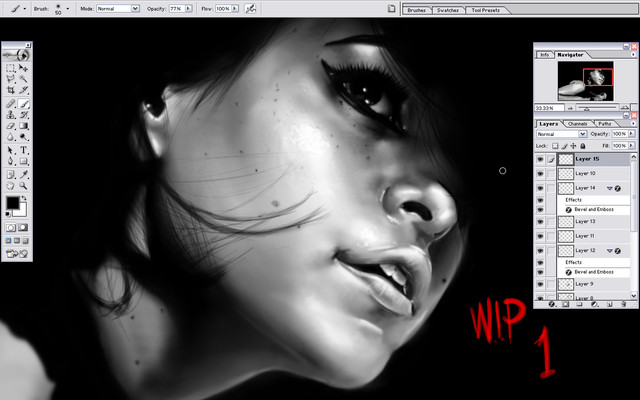Select the Zoom tool
Viewport: 640px width, 400px height.
tap(23, 186)
